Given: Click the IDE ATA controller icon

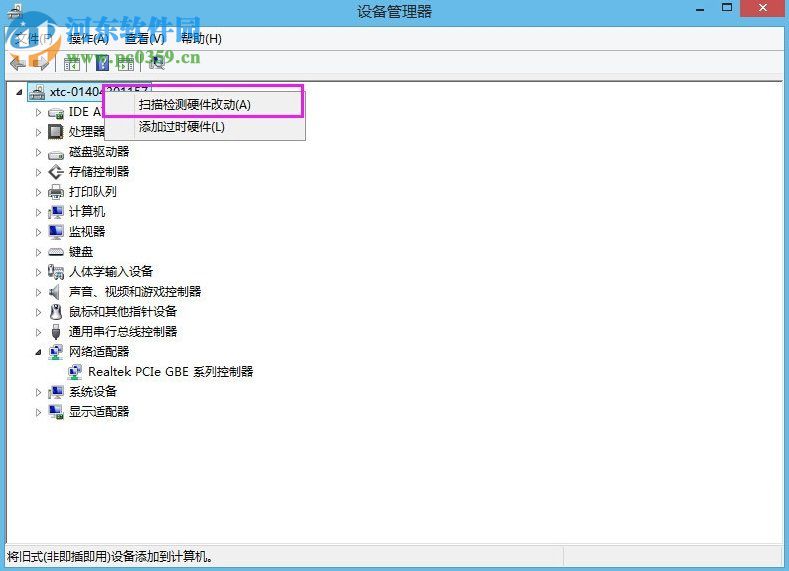Looking at the screenshot, I should click(x=56, y=113).
